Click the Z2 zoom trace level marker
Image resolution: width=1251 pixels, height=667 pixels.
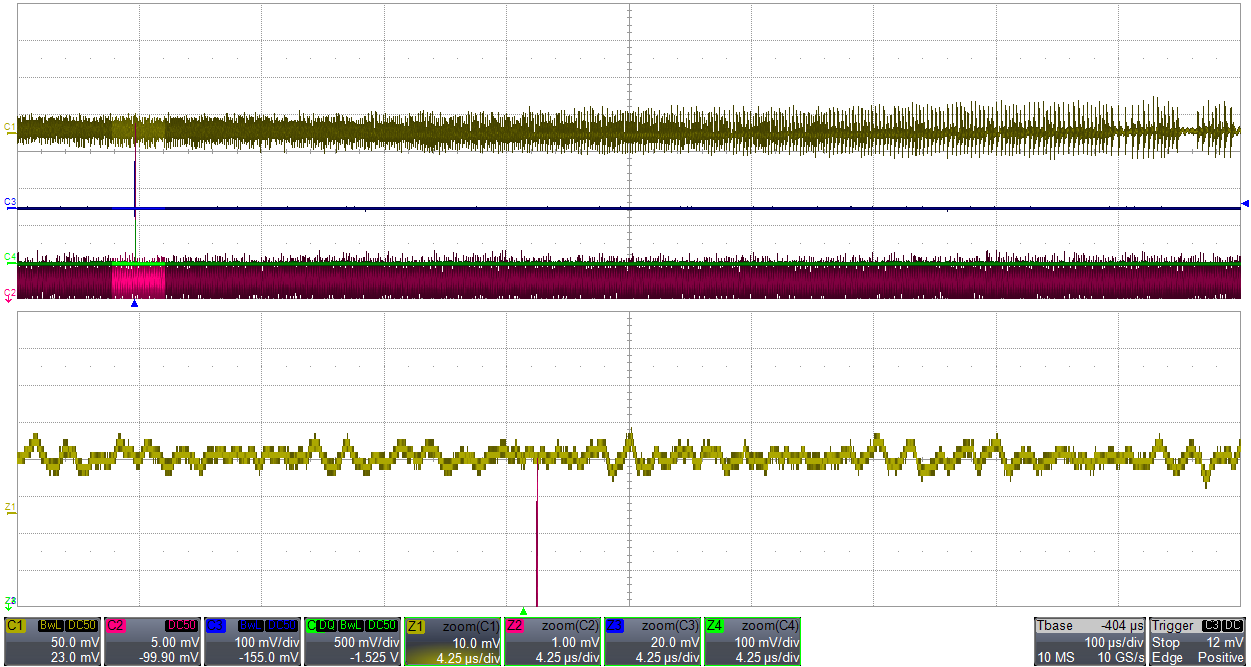[10, 602]
